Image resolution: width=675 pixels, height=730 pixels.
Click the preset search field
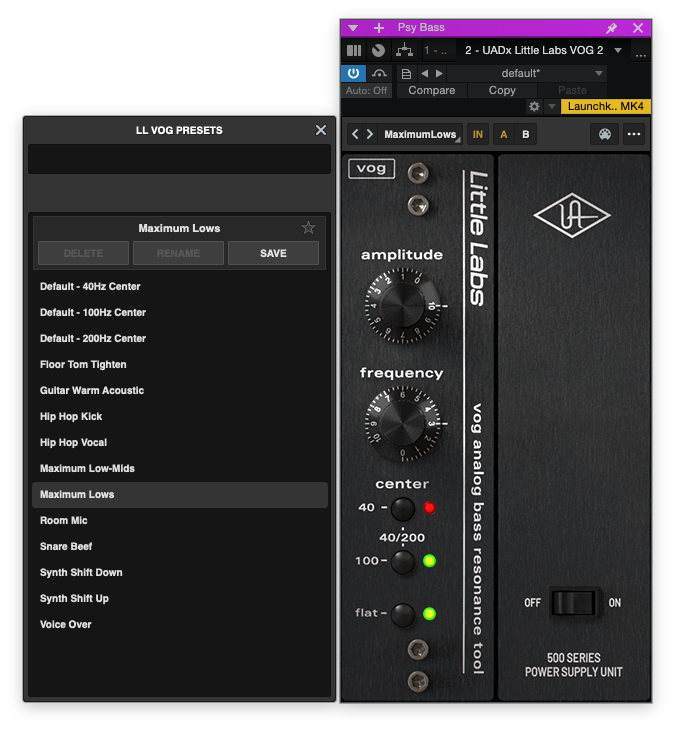(179, 159)
